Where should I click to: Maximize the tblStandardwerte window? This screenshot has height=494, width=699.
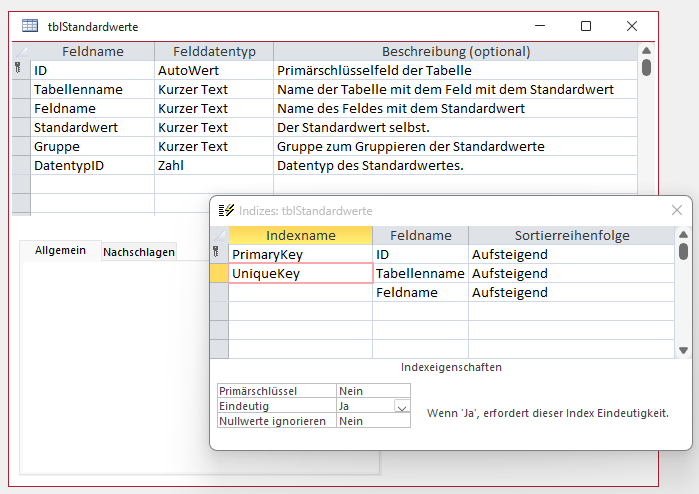586,26
